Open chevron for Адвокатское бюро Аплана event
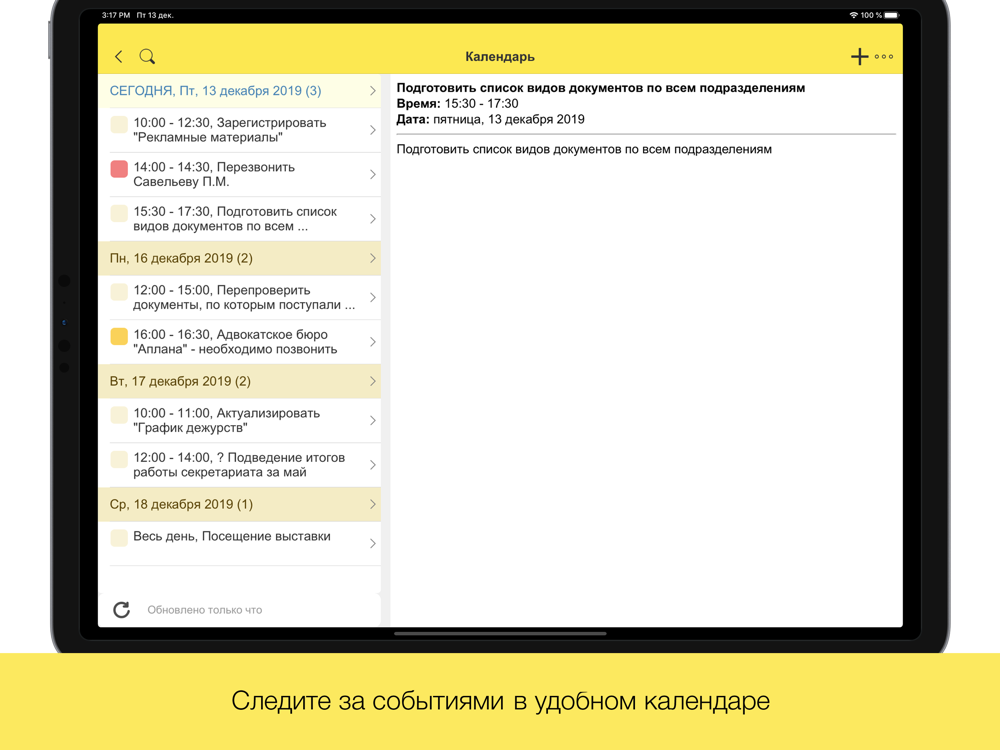 tap(372, 342)
